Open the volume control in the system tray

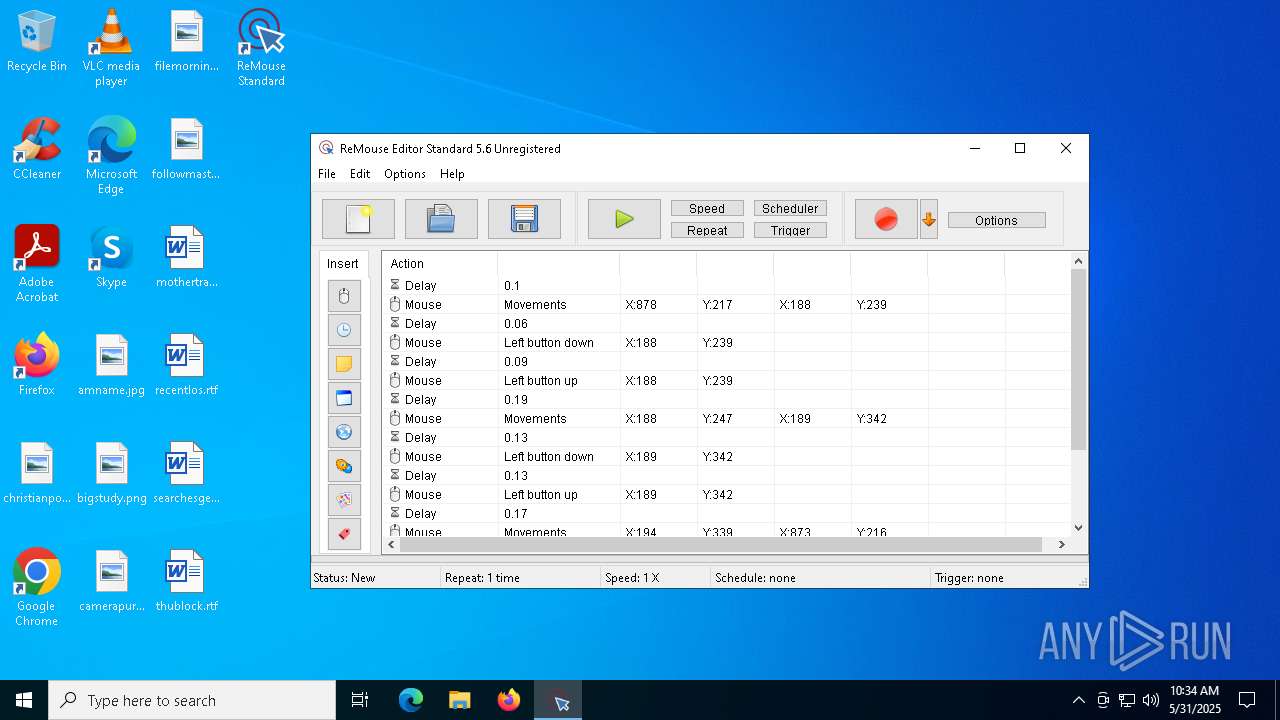tap(1151, 700)
